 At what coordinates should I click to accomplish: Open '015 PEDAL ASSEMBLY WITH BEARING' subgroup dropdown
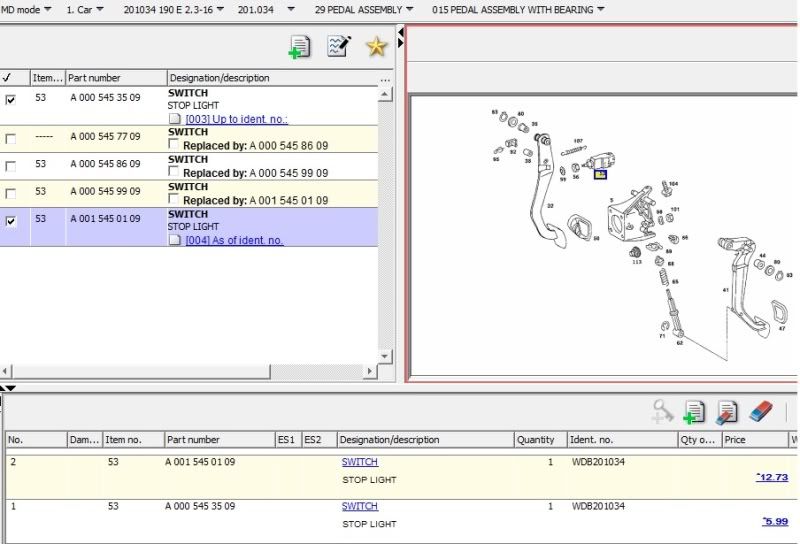point(518,9)
